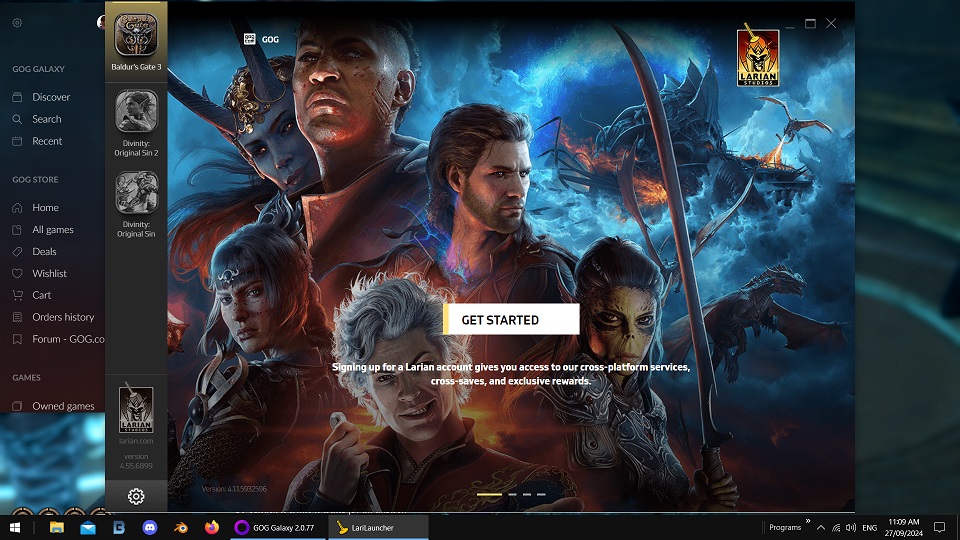
Task: Open the Windows Start menu
Action: 15,527
